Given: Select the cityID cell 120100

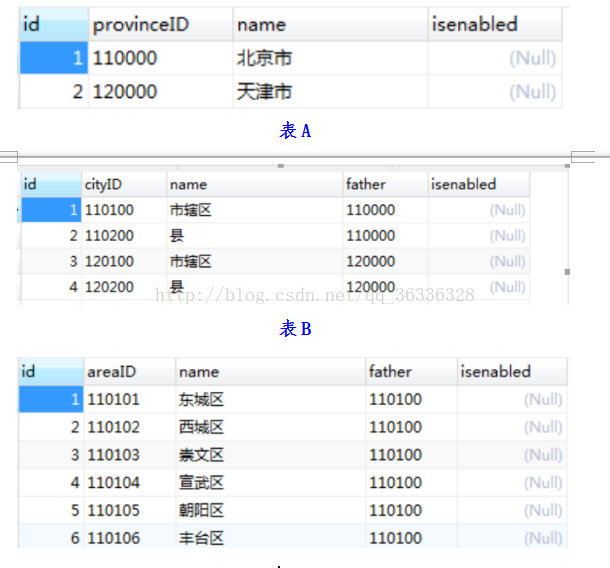Looking at the screenshot, I should click(124, 261).
